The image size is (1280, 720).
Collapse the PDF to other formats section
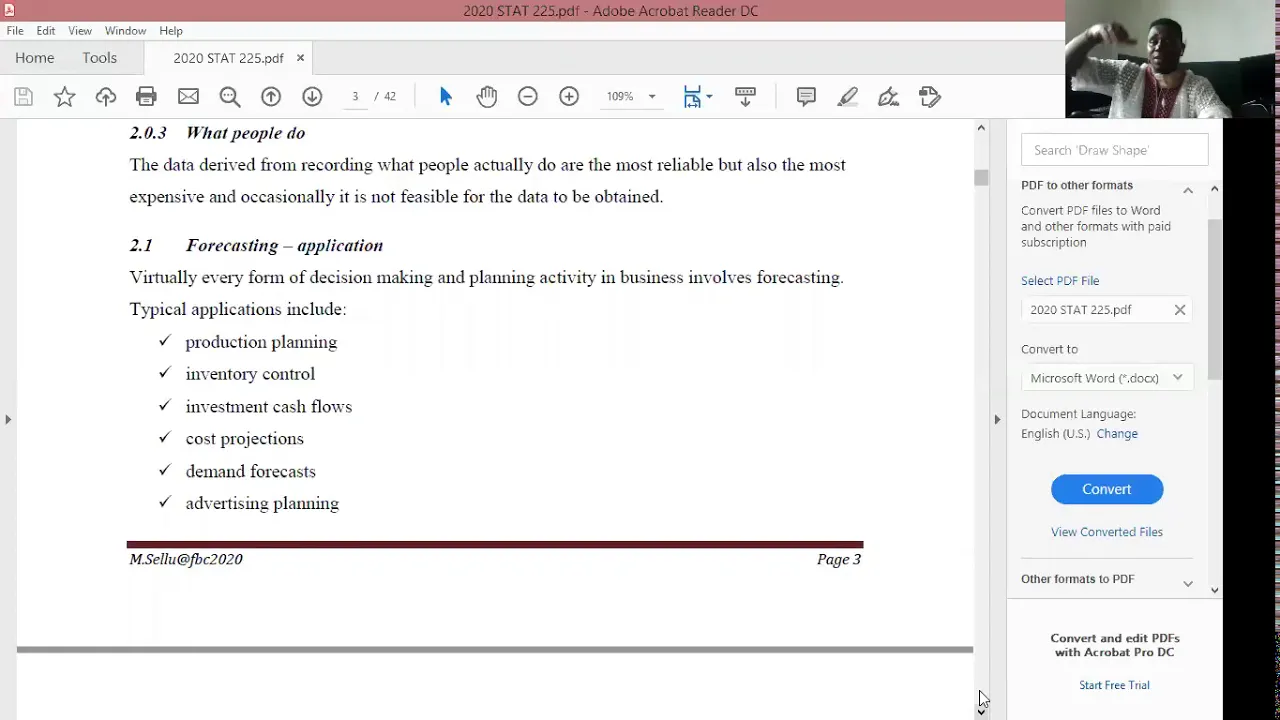tap(1188, 190)
